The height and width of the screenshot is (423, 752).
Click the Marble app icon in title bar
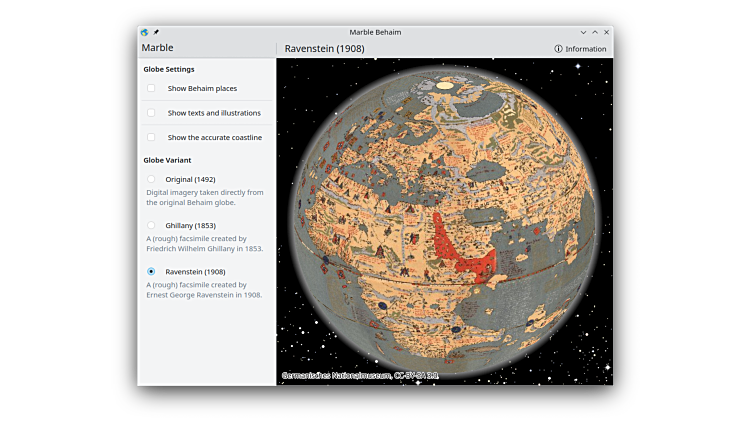pyautogui.click(x=145, y=32)
